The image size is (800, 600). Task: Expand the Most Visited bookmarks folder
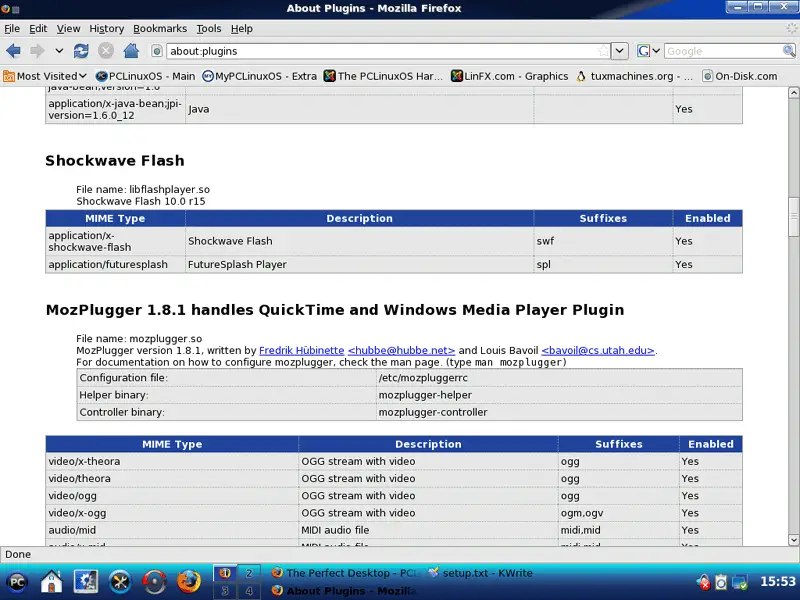coord(44,76)
